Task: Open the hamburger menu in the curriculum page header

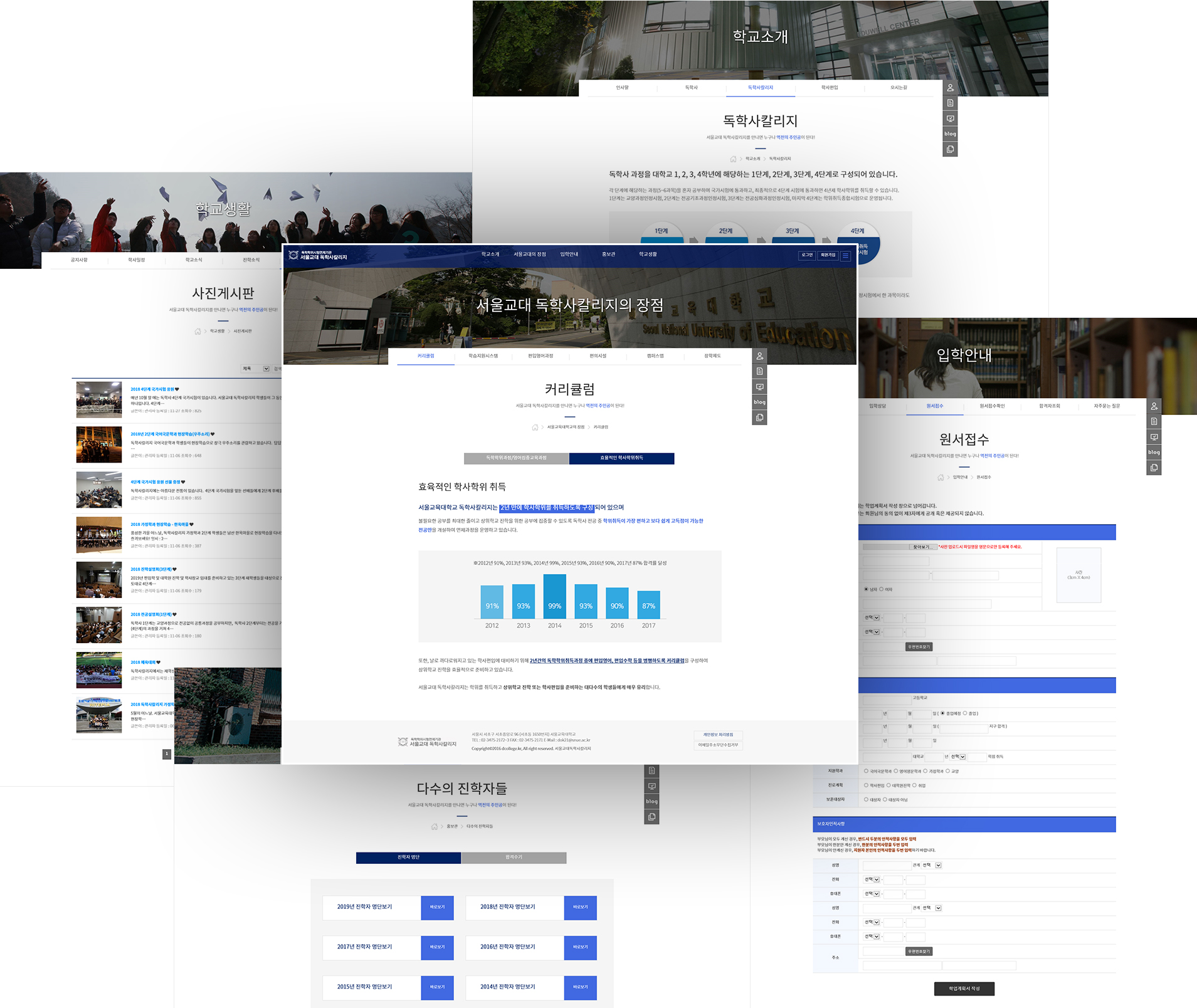Action: 845,255
